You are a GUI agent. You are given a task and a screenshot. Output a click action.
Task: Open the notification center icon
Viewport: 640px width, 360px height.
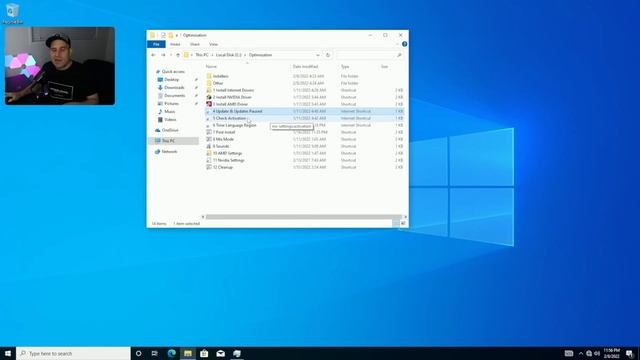click(630, 353)
